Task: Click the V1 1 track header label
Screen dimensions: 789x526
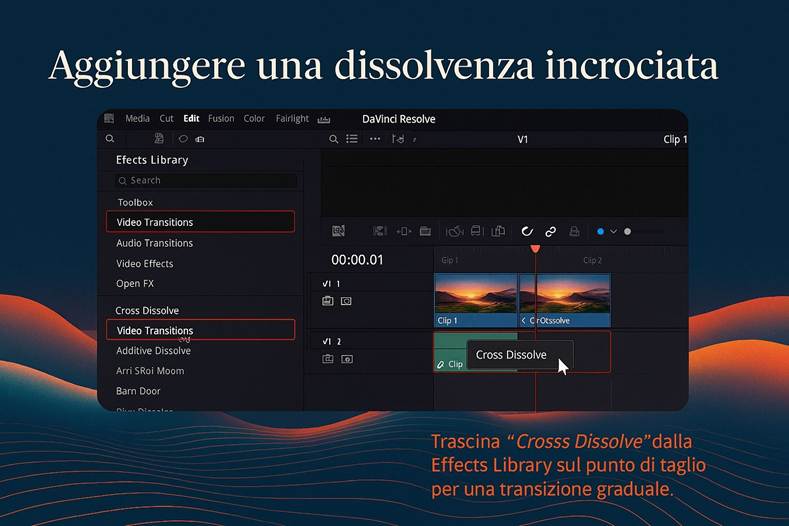Action: [x=332, y=284]
